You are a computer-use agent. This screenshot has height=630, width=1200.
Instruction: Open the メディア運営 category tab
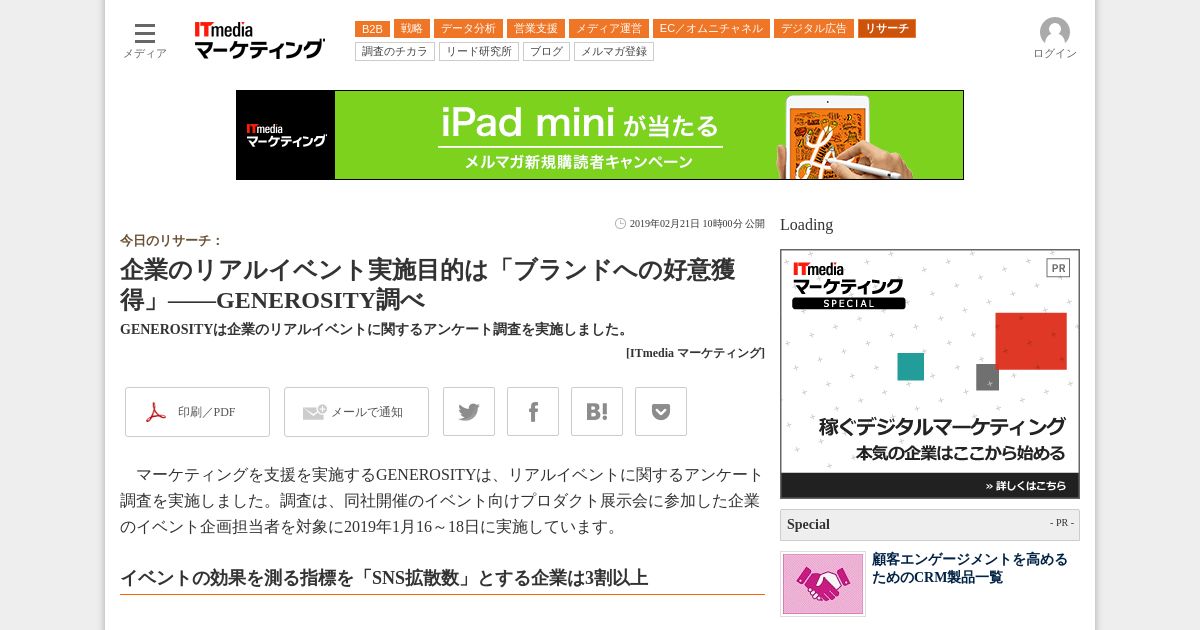click(609, 29)
